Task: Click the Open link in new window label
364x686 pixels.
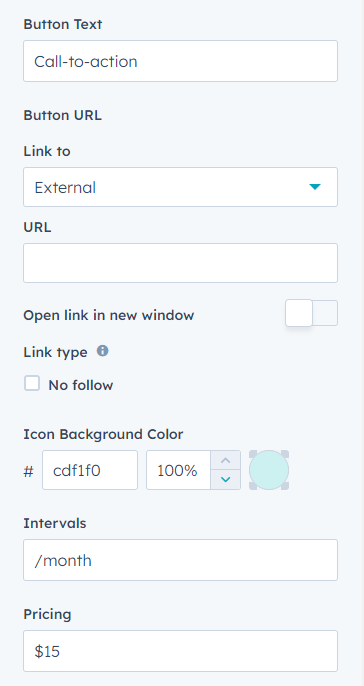Action: point(108,315)
